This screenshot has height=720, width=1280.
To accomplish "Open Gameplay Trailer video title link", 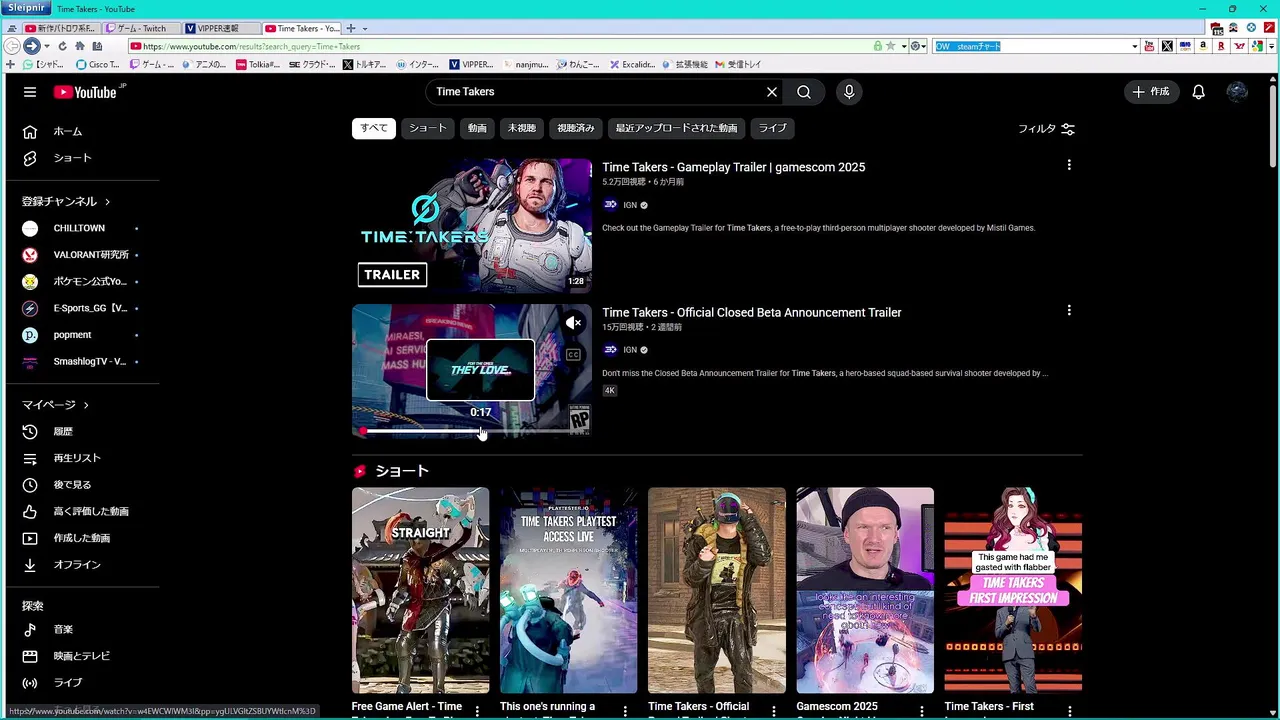I will click(733, 167).
